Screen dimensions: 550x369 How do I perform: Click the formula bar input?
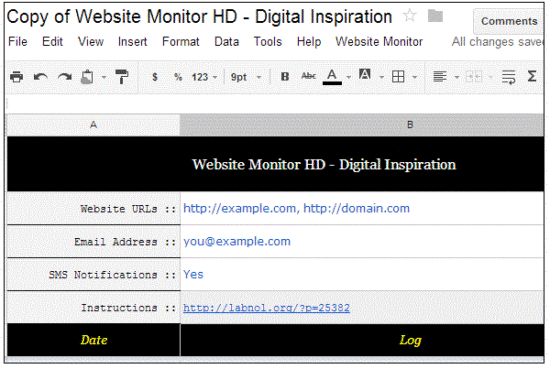click(x=275, y=104)
